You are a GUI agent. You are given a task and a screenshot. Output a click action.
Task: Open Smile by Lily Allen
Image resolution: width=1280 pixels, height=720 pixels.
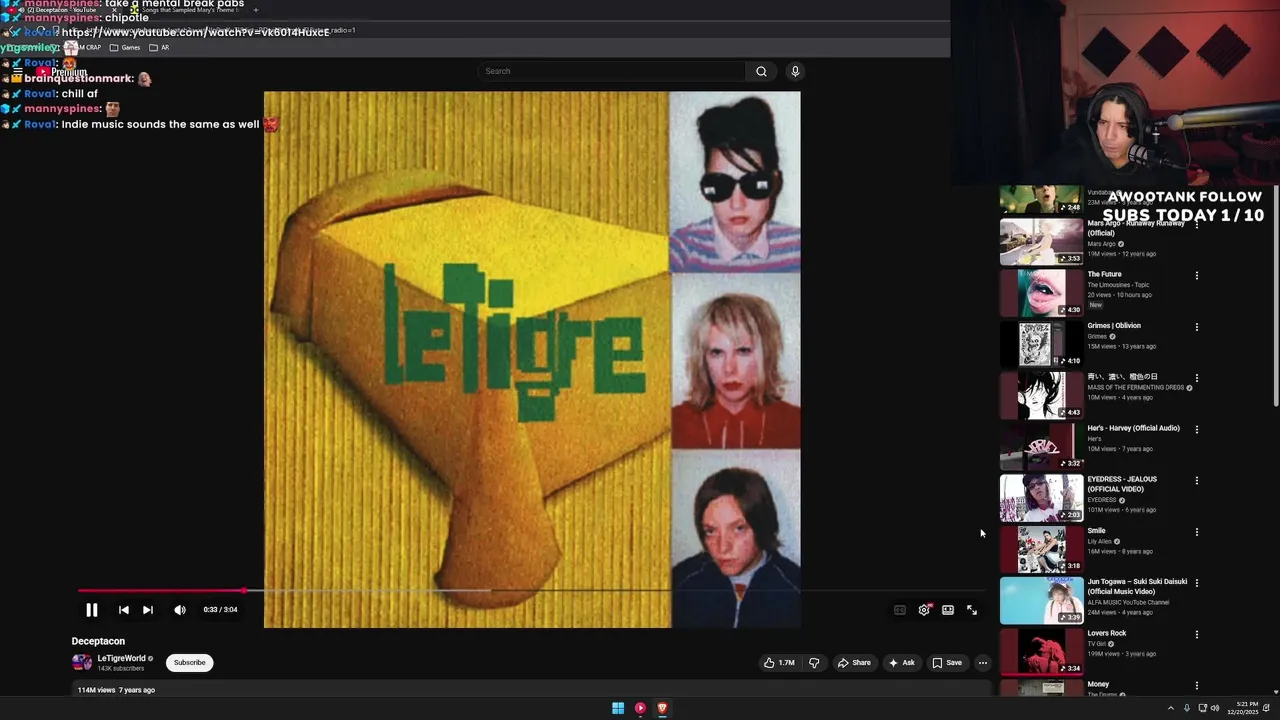tap(1041, 549)
